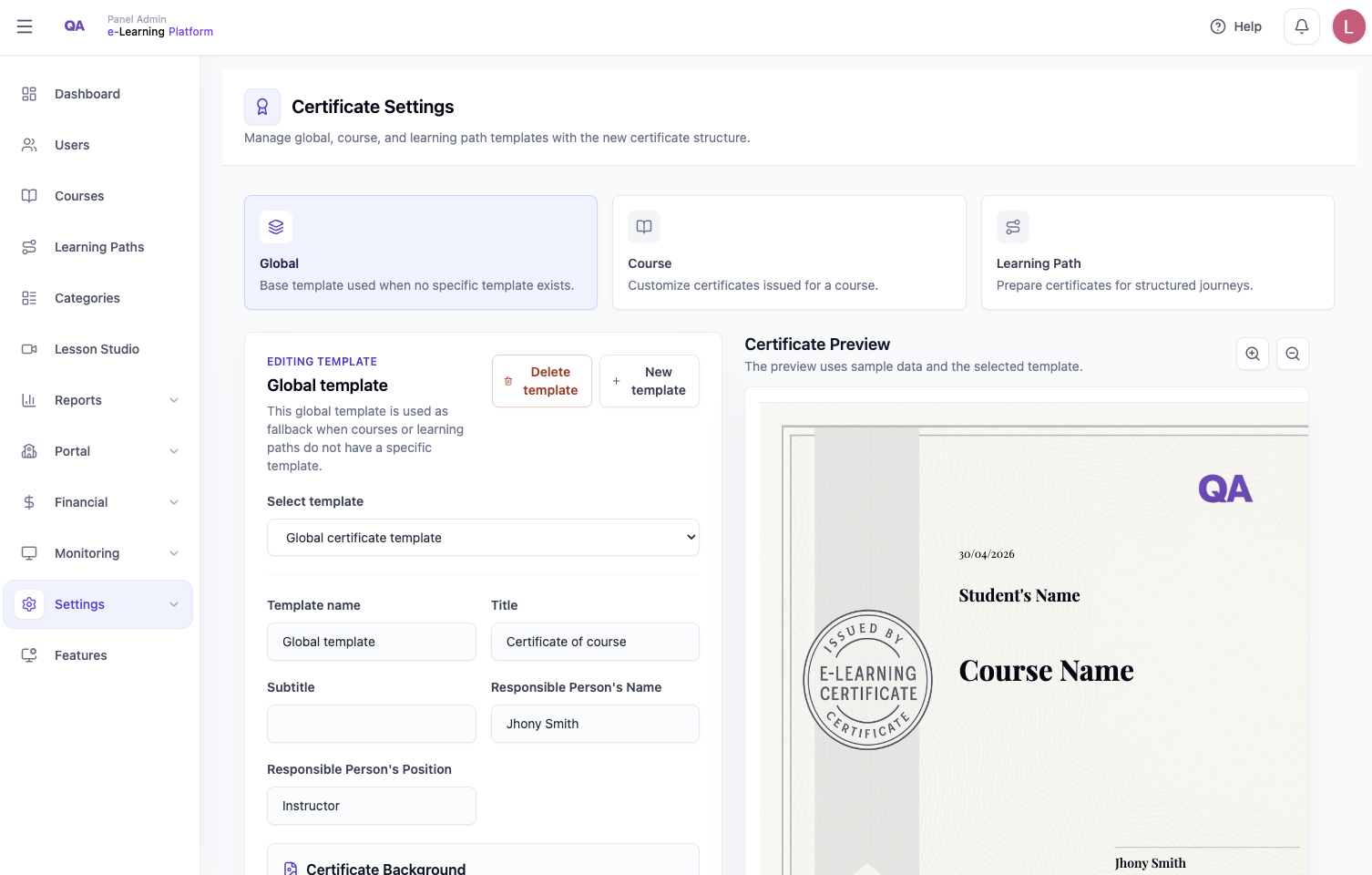Click the Reports chart icon

tap(29, 400)
